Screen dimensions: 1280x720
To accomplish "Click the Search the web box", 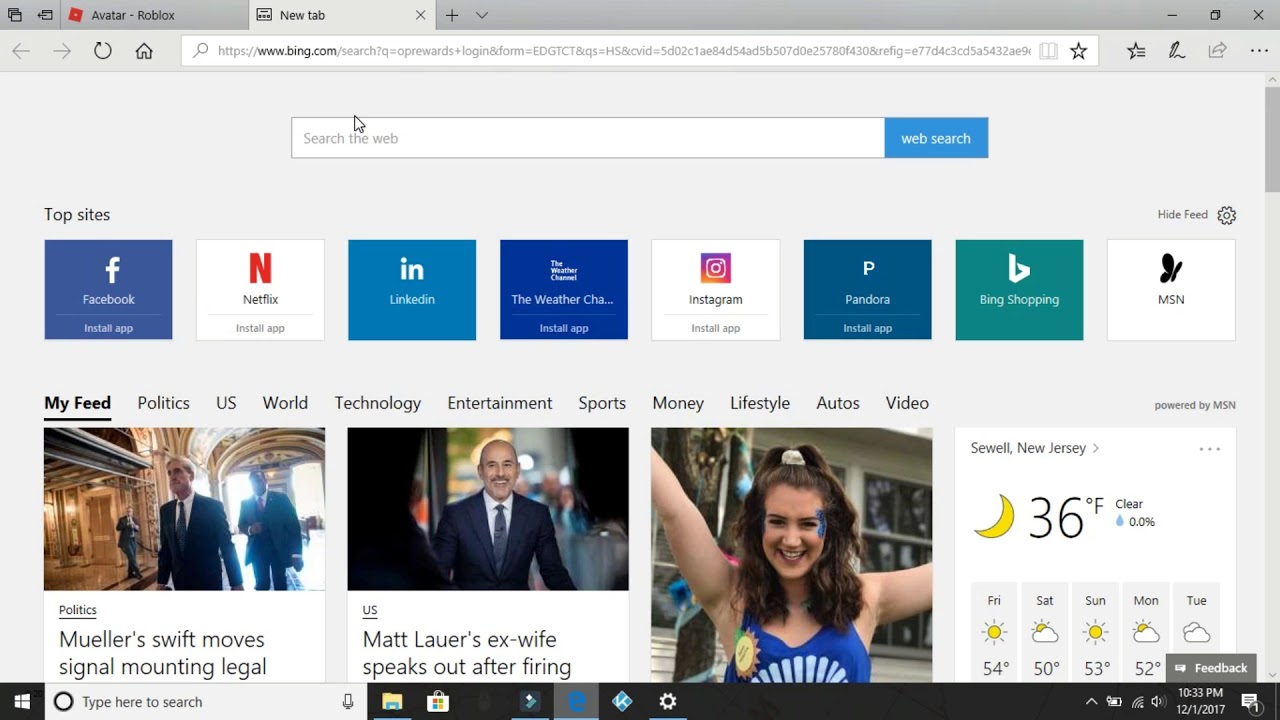I will 588,138.
